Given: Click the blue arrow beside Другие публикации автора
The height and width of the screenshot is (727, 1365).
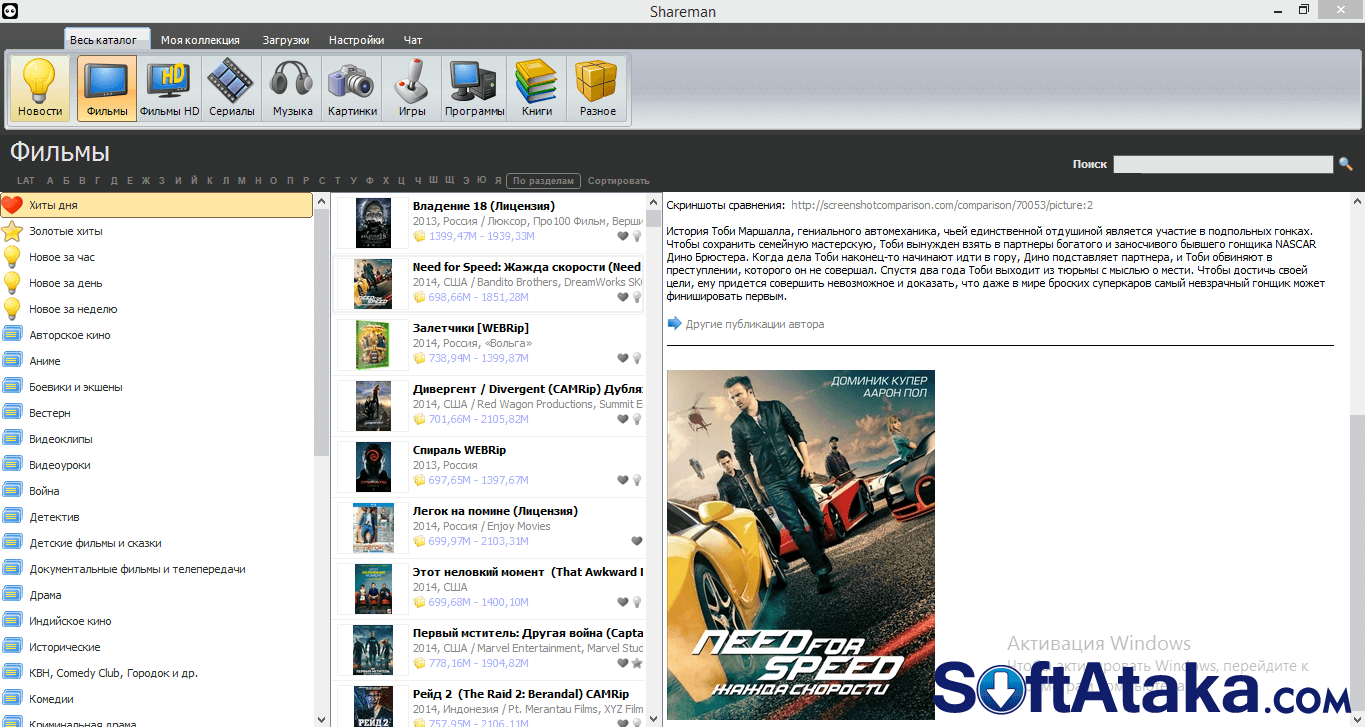Looking at the screenshot, I should [674, 324].
